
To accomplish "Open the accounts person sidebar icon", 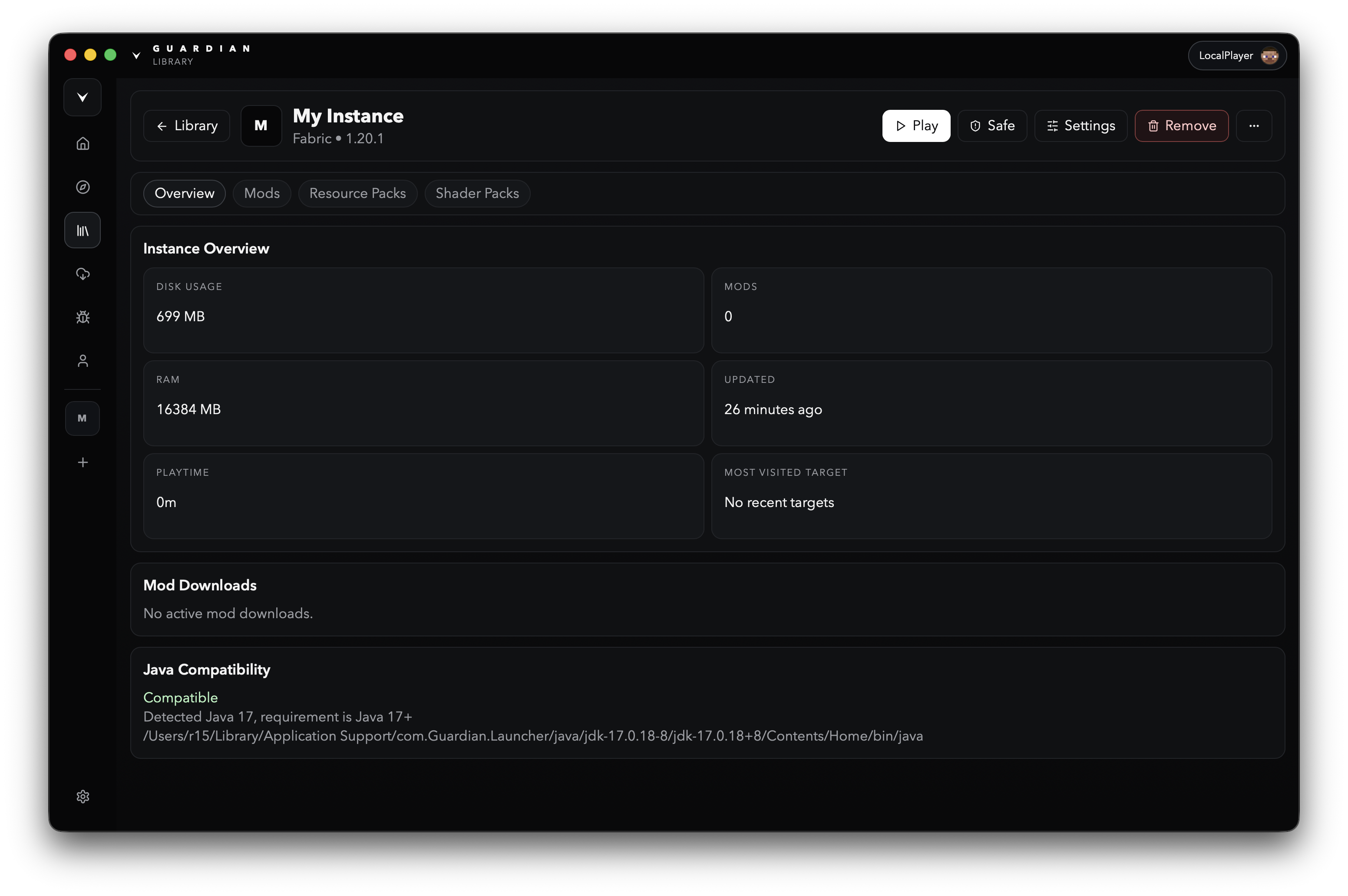I will tap(83, 361).
